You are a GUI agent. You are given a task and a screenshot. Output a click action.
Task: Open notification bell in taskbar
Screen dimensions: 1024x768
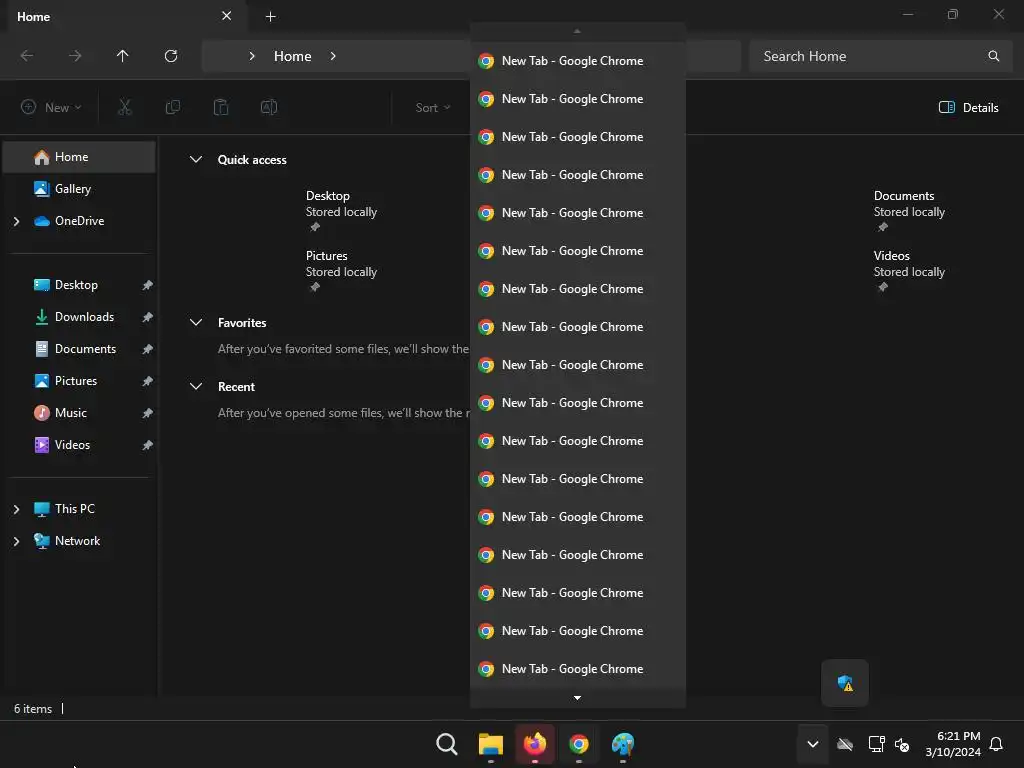click(996, 744)
